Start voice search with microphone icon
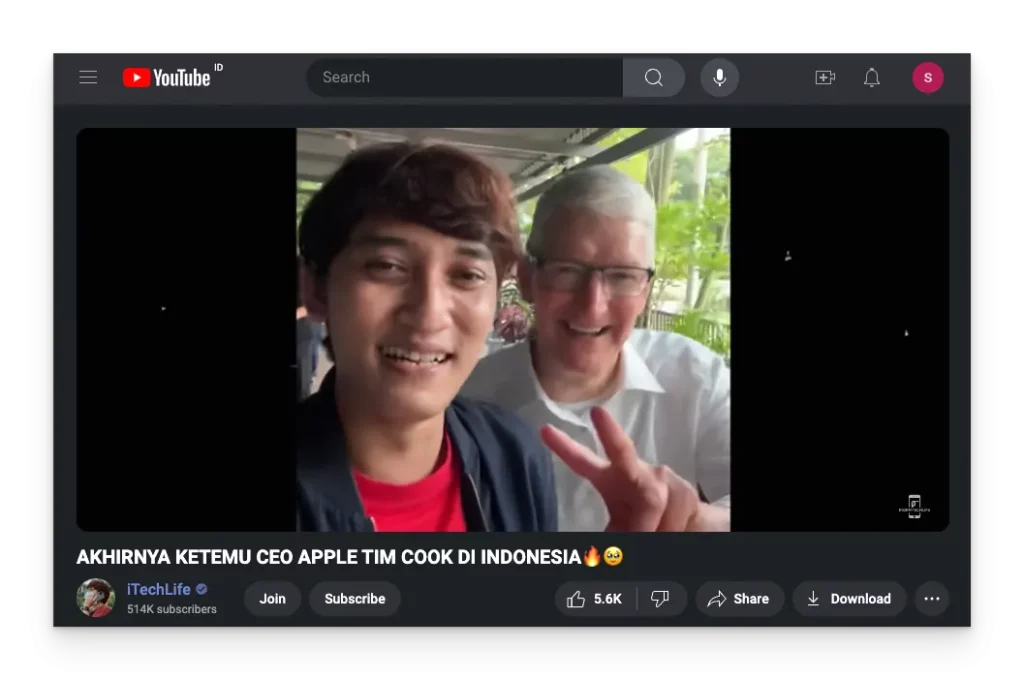The image size is (1024, 680). tap(720, 77)
